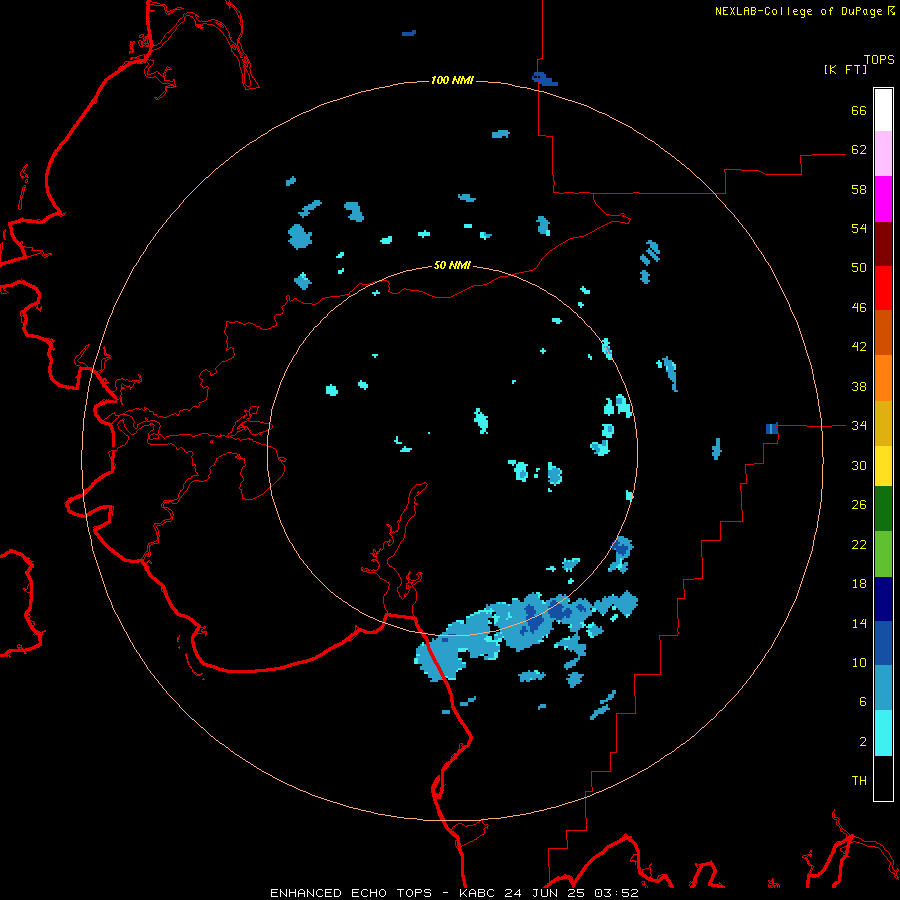Click the magenta swatch between 54 and 58
This screenshot has width=900, height=900.
tap(883, 199)
